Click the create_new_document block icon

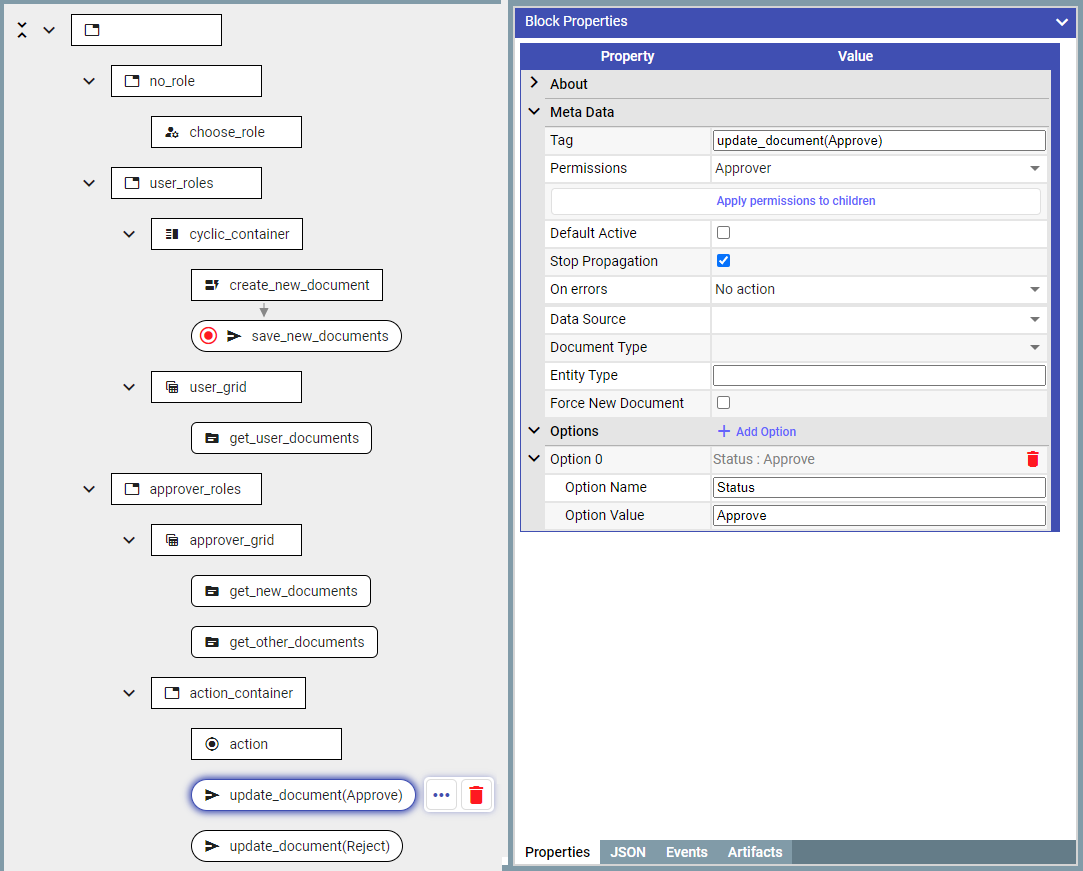212,285
